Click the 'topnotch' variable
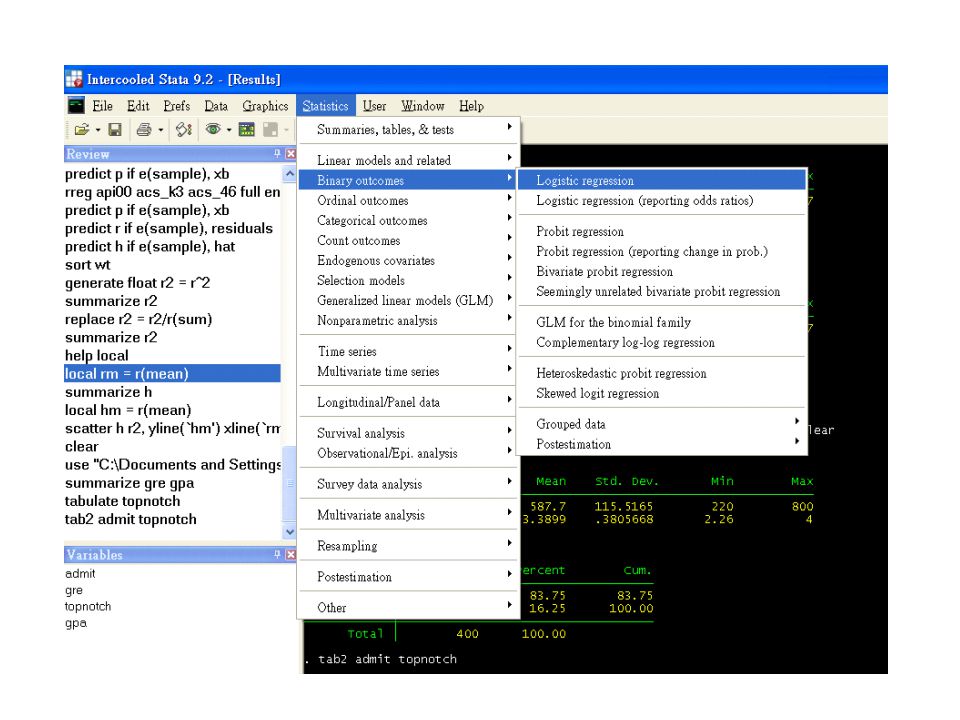The image size is (960, 720). (x=88, y=607)
